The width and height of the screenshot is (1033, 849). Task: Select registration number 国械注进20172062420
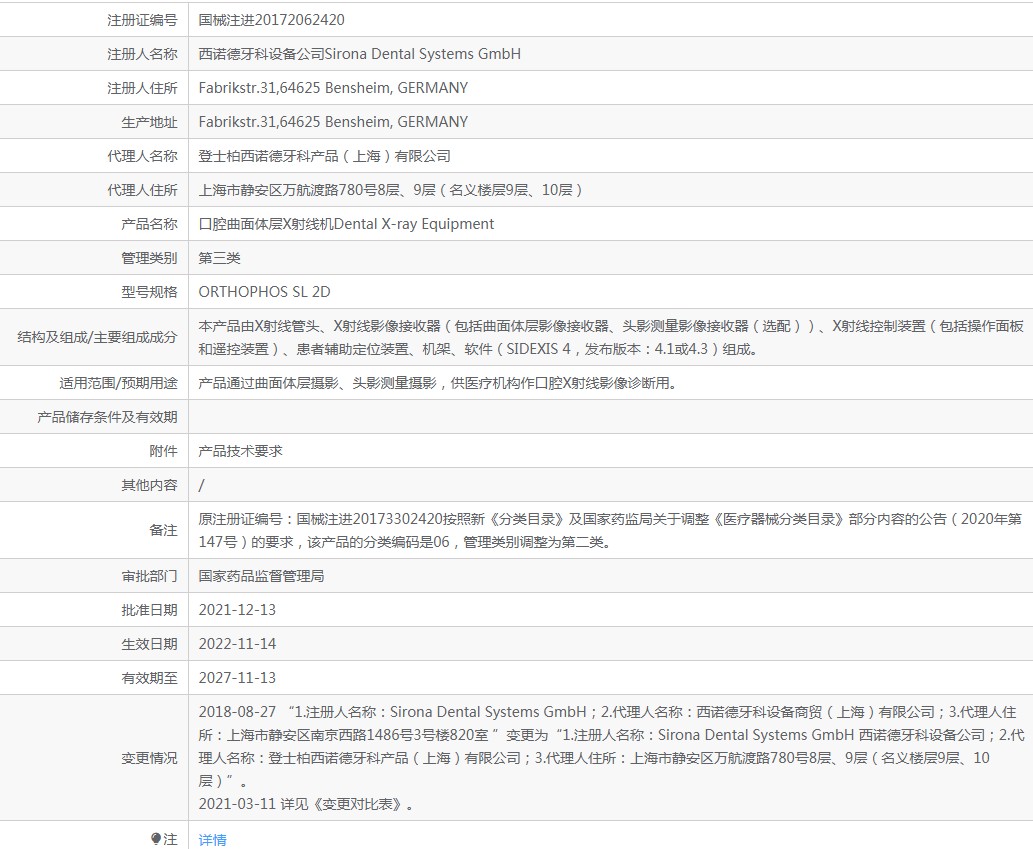(271, 20)
